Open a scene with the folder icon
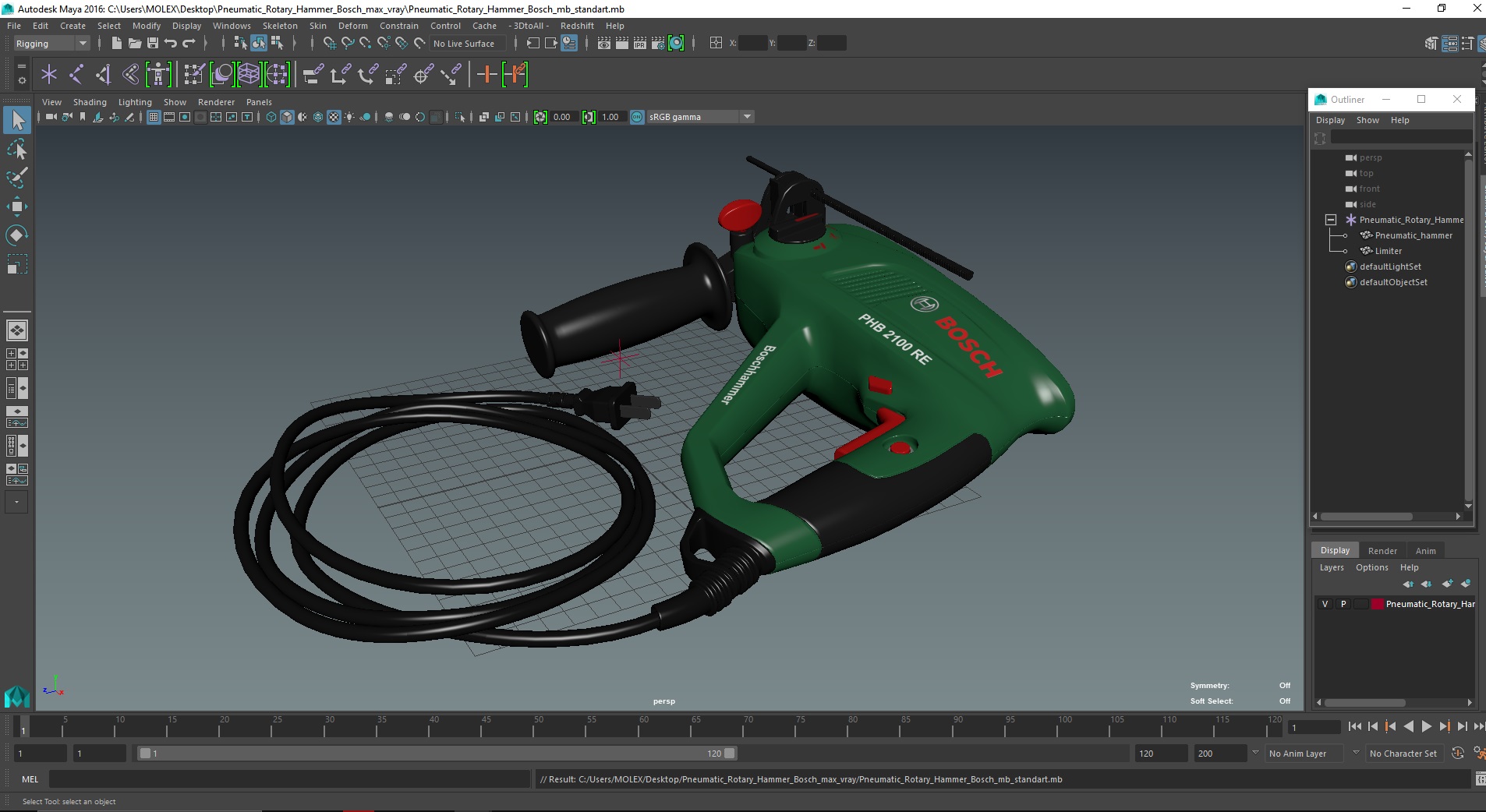The width and height of the screenshot is (1486, 812). click(x=134, y=44)
